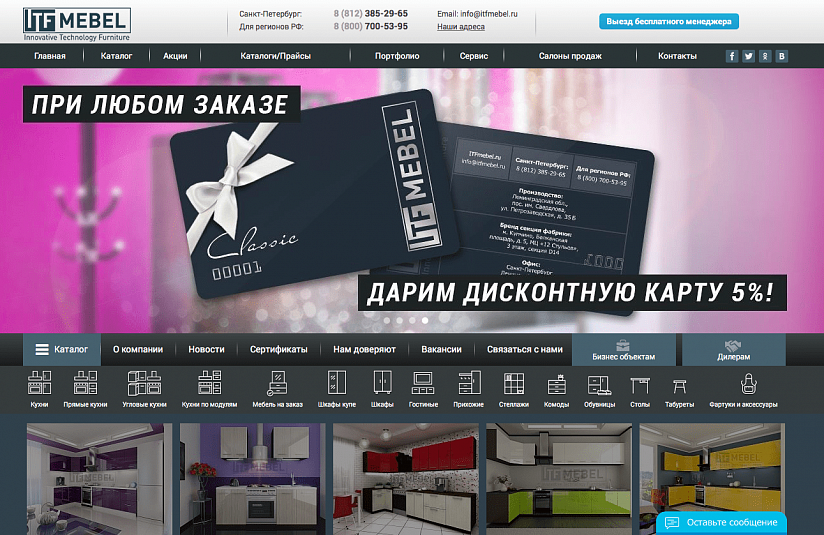This screenshot has width=824, height=535.
Task: Open the yellow kitchen thumbnail
Action: click(x=712, y=479)
